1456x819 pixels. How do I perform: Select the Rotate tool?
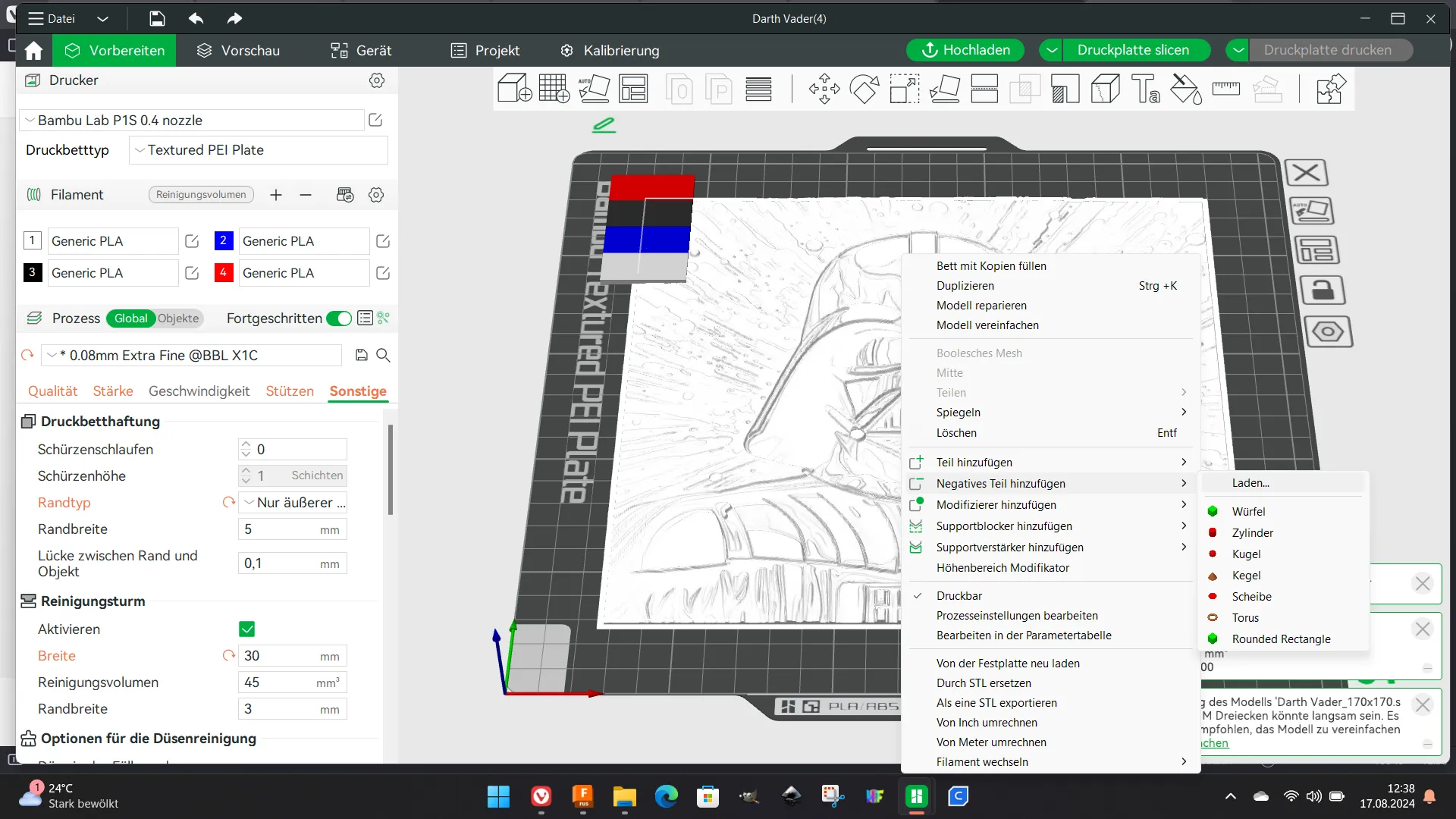click(864, 89)
